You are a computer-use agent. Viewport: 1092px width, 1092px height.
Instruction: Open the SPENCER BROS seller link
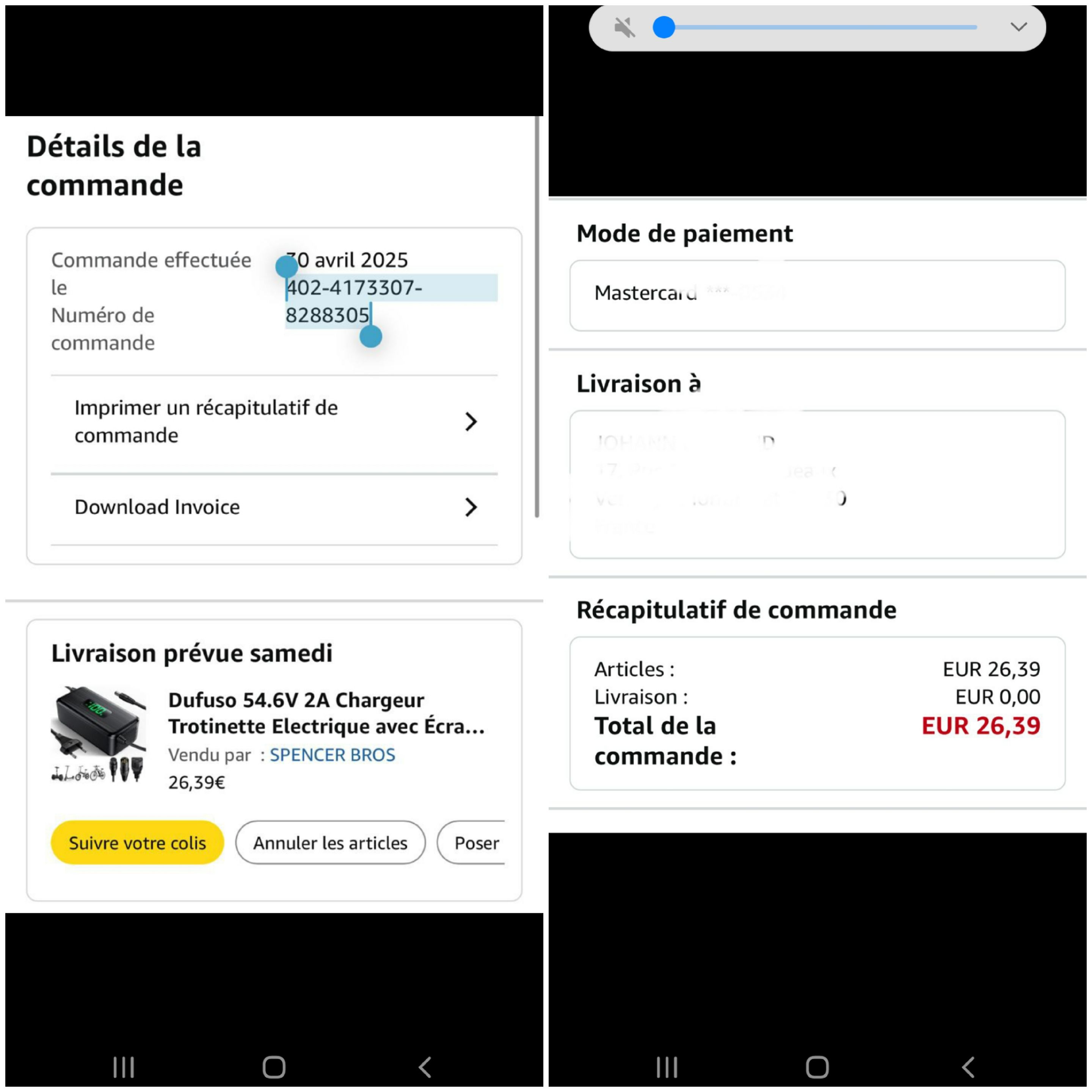[x=333, y=755]
